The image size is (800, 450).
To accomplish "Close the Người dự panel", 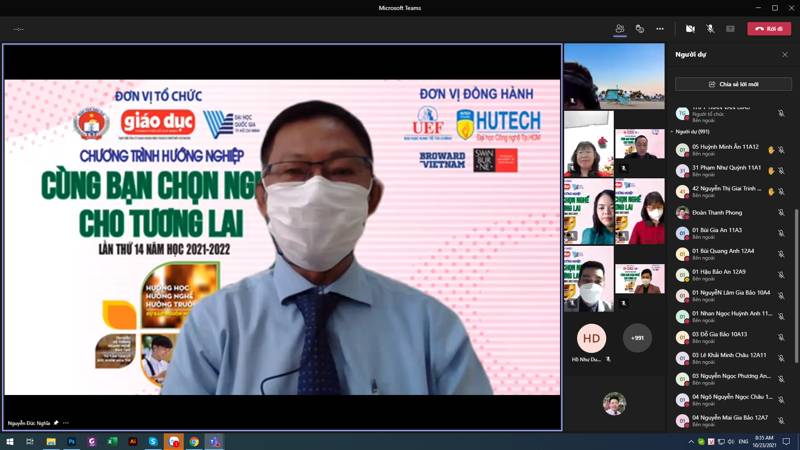I will pyautogui.click(x=785, y=55).
